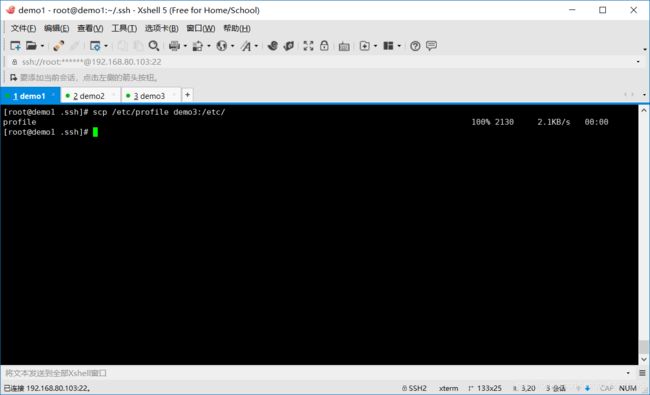Expand the file transfer dropdown arrow
Image resolution: width=650 pixels, height=395 pixels.
209,46
